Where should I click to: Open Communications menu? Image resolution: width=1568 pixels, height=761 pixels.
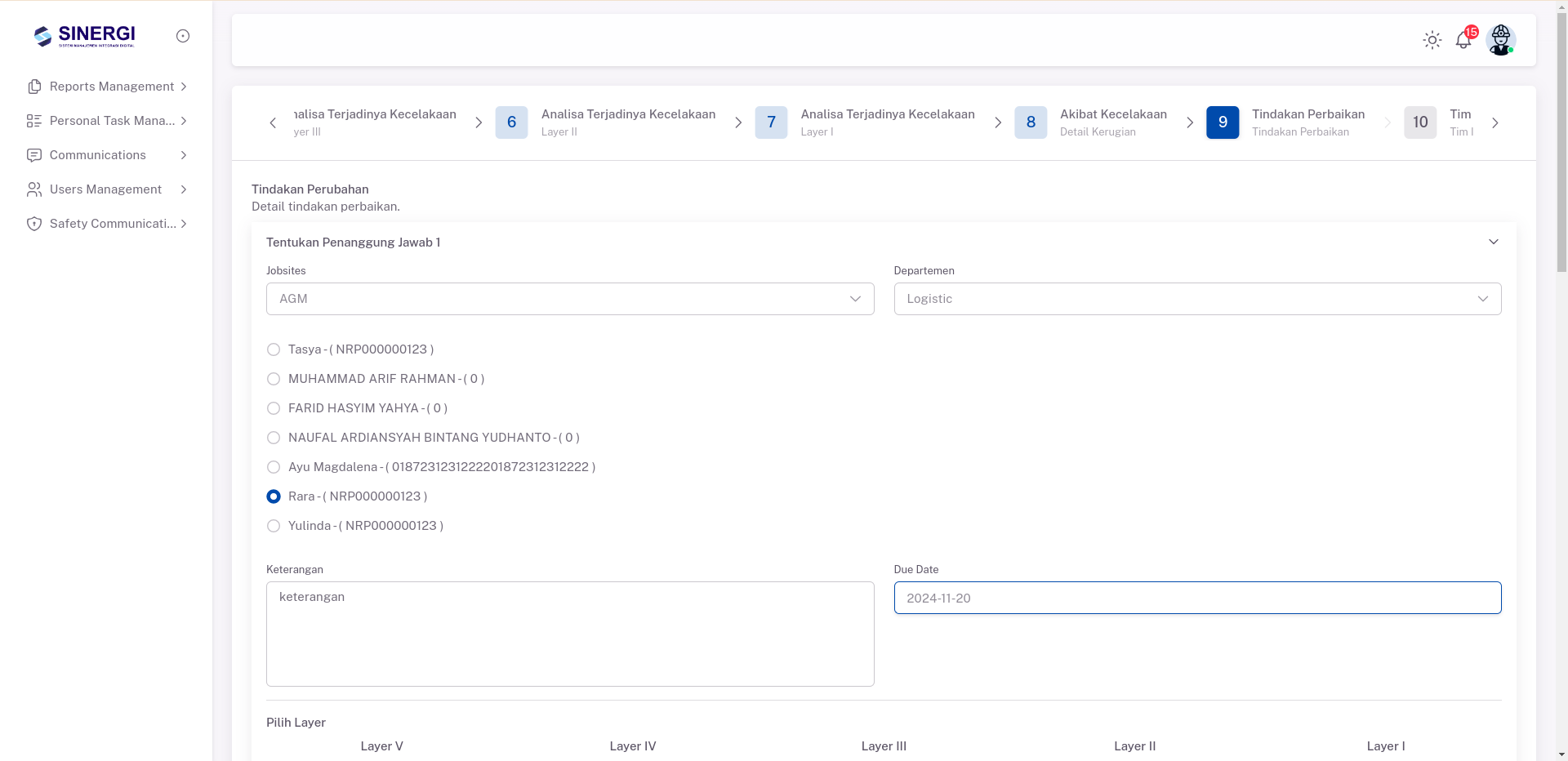point(107,155)
